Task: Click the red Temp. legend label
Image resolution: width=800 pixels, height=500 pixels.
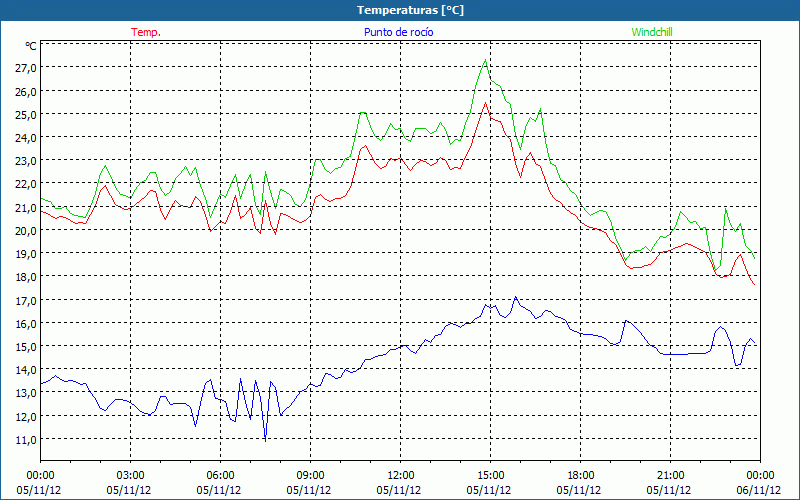Action: click(x=146, y=32)
